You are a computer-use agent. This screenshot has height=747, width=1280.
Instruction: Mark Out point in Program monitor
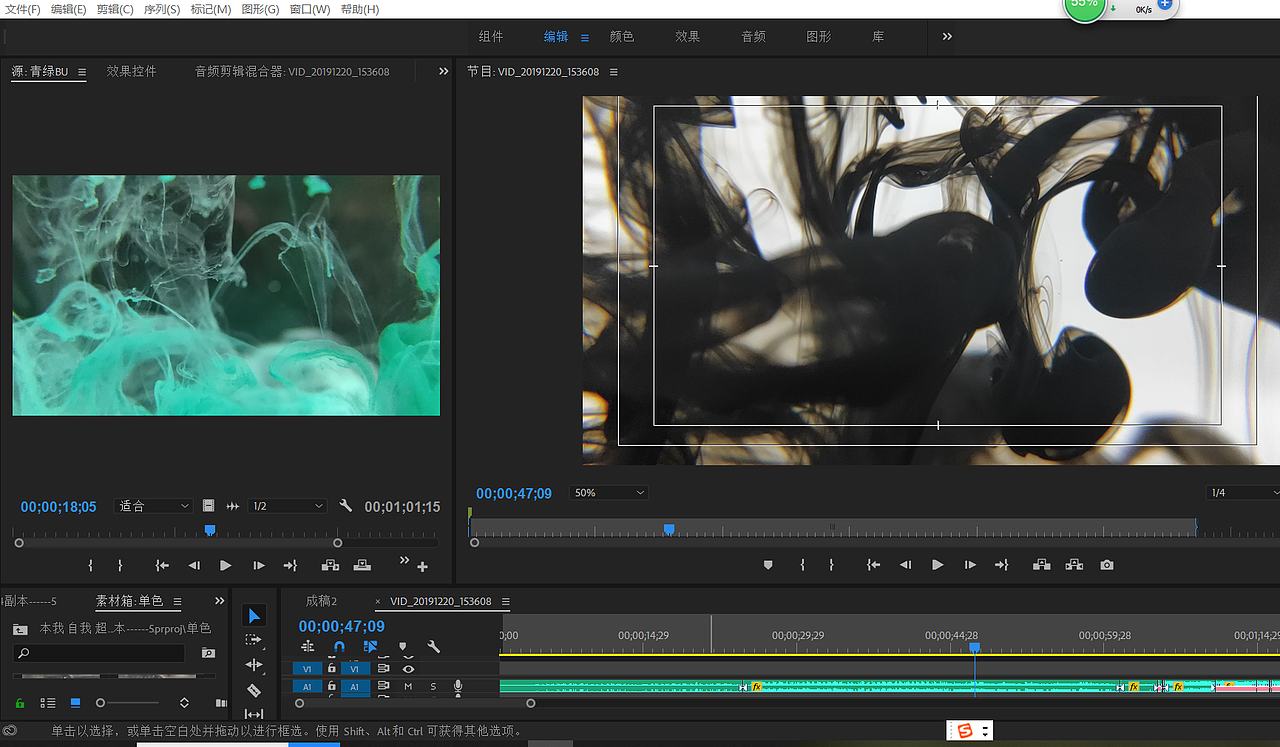[831, 565]
